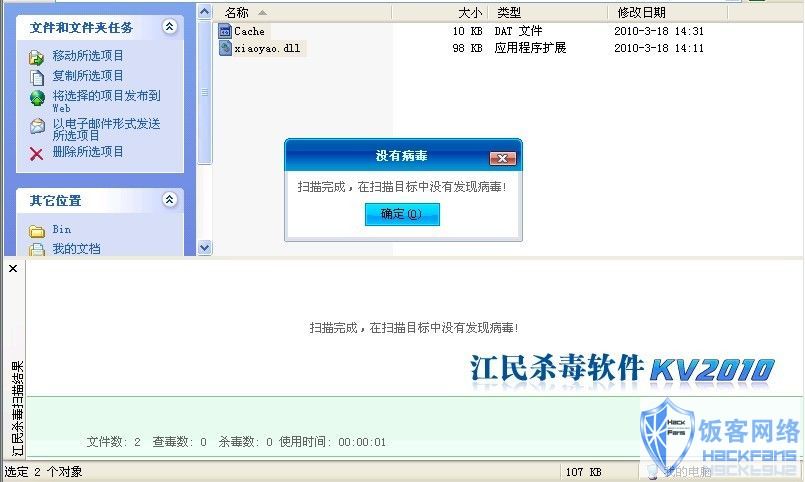Collapse the 文件和文件夹任务 section
The image size is (805, 482).
[x=169, y=26]
